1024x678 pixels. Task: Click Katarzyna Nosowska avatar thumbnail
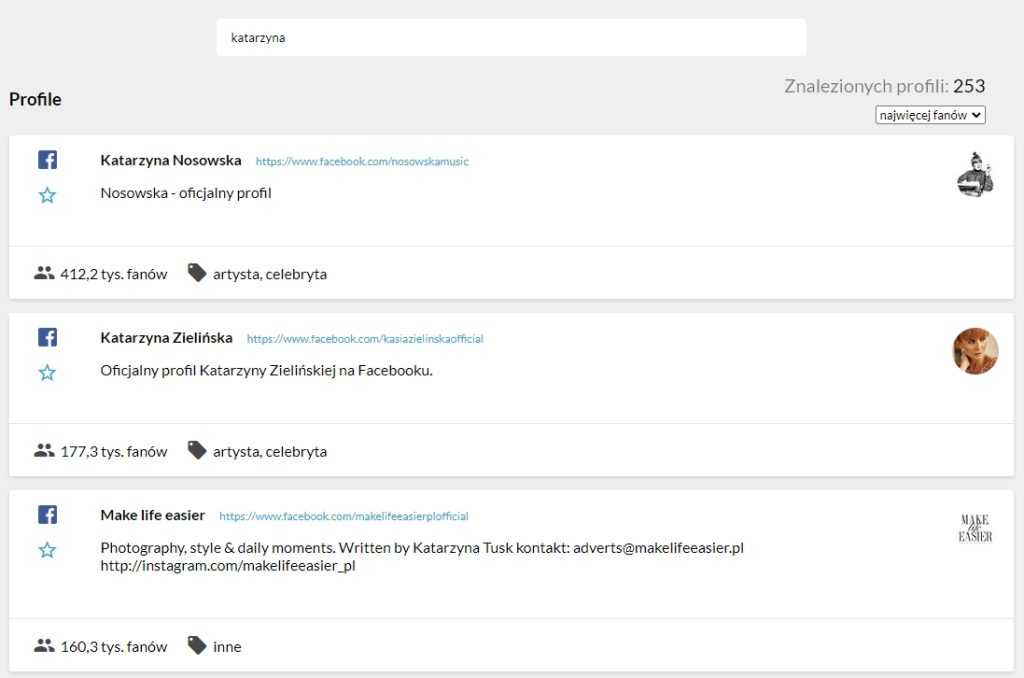(975, 174)
